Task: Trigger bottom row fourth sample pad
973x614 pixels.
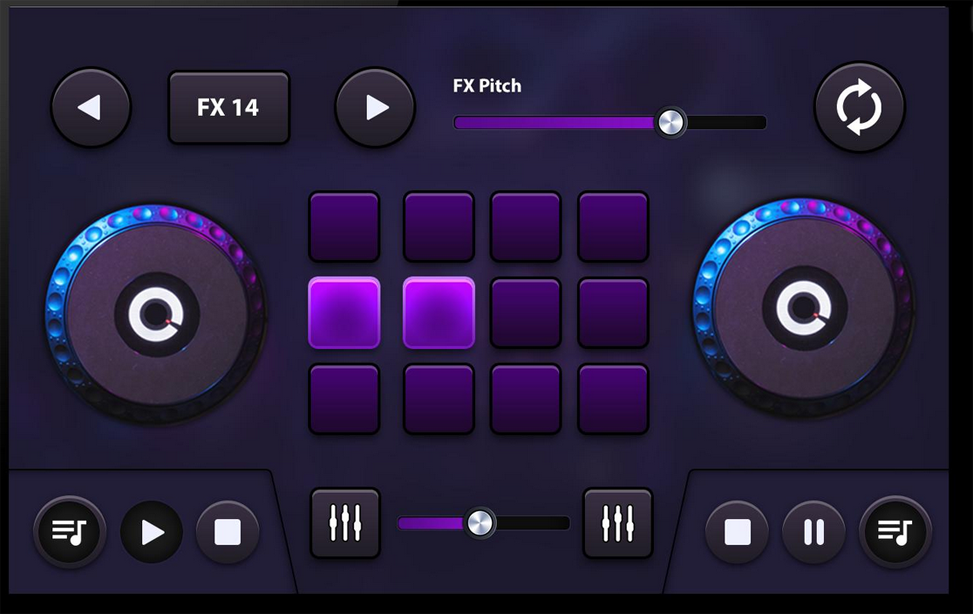Action: click(613, 399)
